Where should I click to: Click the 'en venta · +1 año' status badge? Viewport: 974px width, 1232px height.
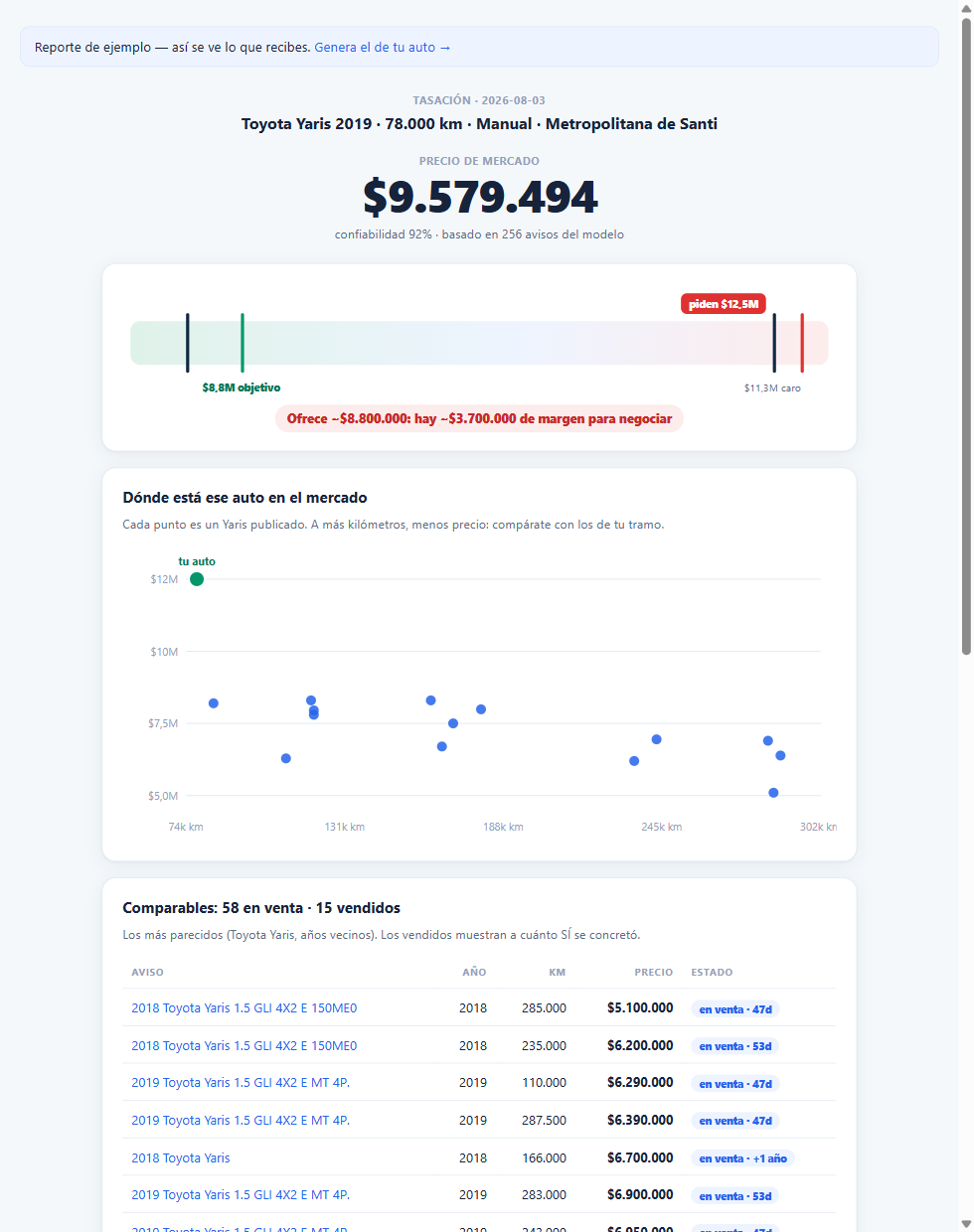point(742,1158)
